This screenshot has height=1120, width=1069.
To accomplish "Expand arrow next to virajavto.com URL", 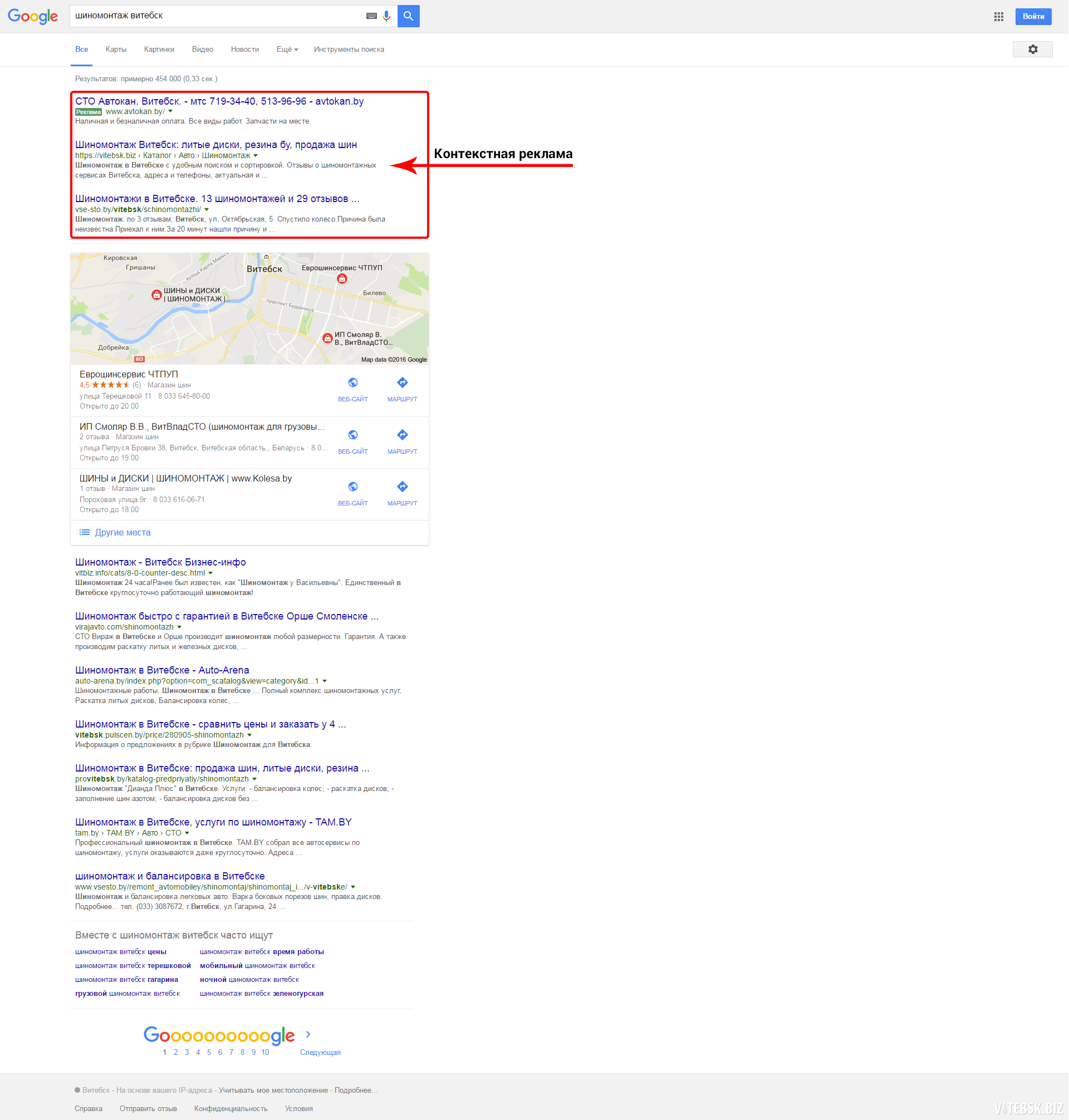I will (x=179, y=627).
